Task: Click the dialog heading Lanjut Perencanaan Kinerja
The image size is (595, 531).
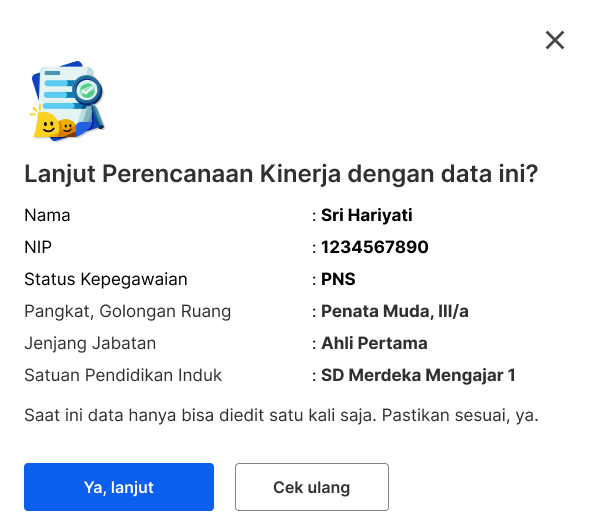Action: 281,174
